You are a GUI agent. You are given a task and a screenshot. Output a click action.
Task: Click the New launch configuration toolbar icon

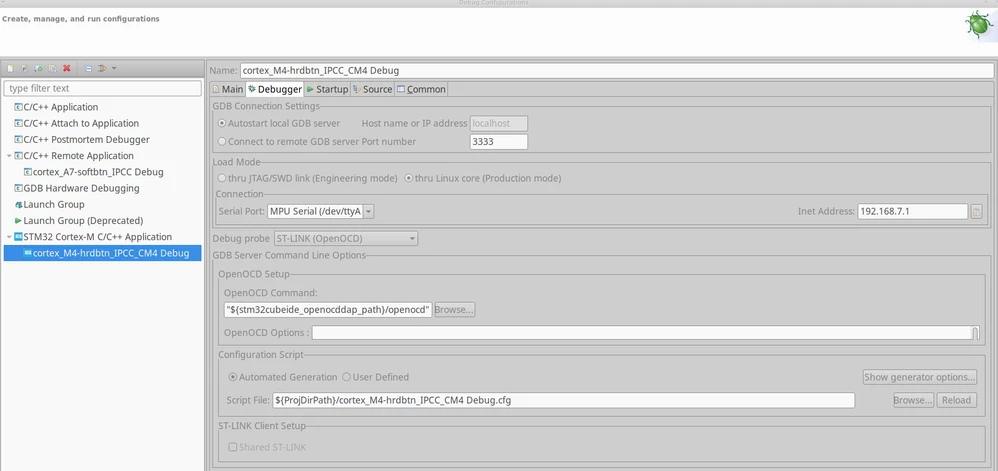(x=10, y=68)
